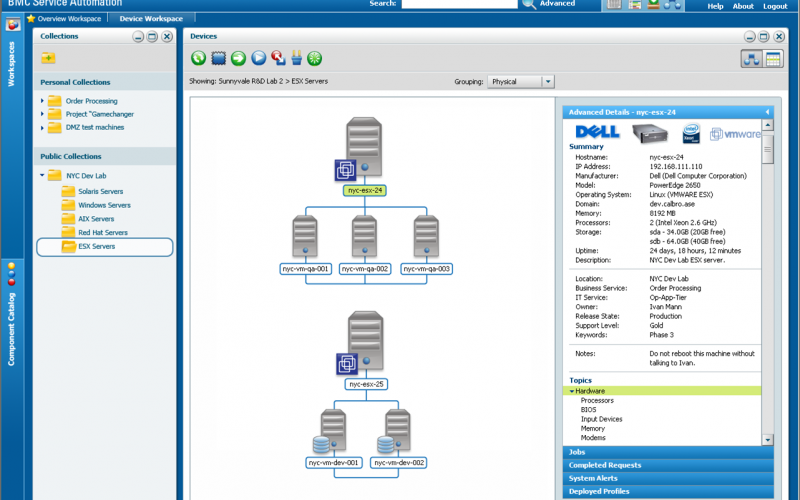Expand the Deployed Profiles section
This screenshot has width=800, height=500.
point(668,492)
